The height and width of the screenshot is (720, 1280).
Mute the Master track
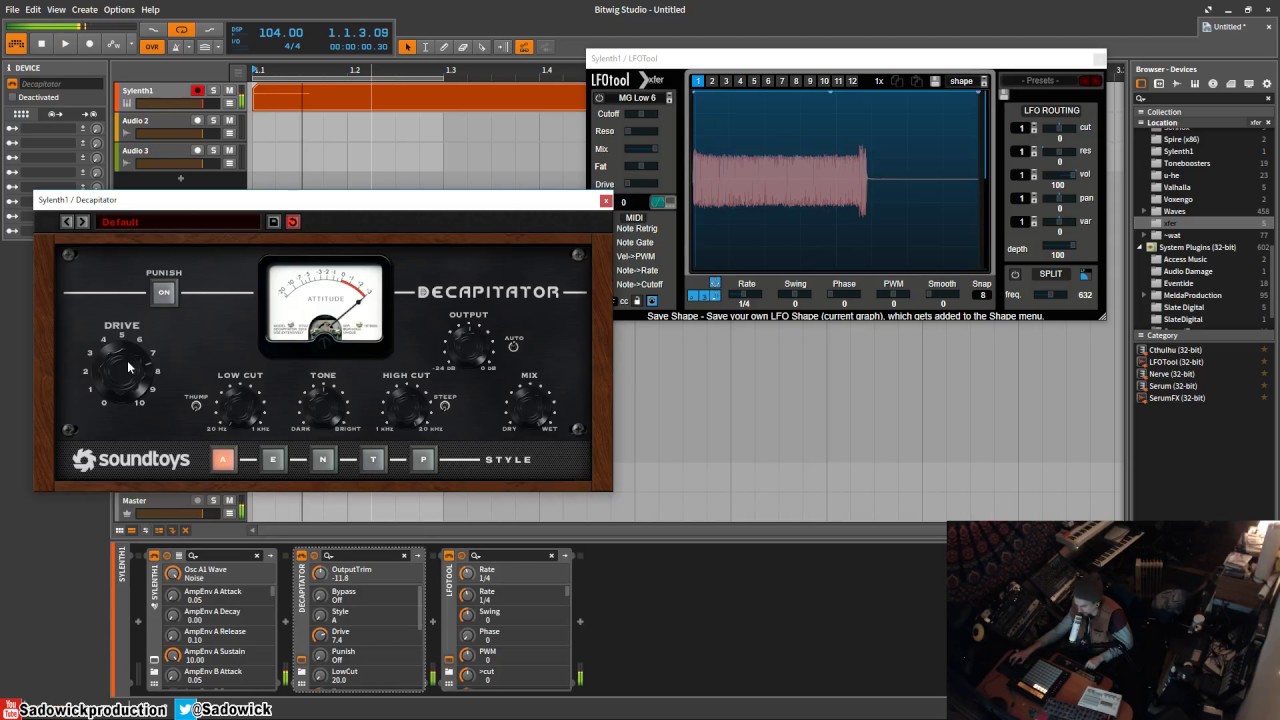coord(229,500)
